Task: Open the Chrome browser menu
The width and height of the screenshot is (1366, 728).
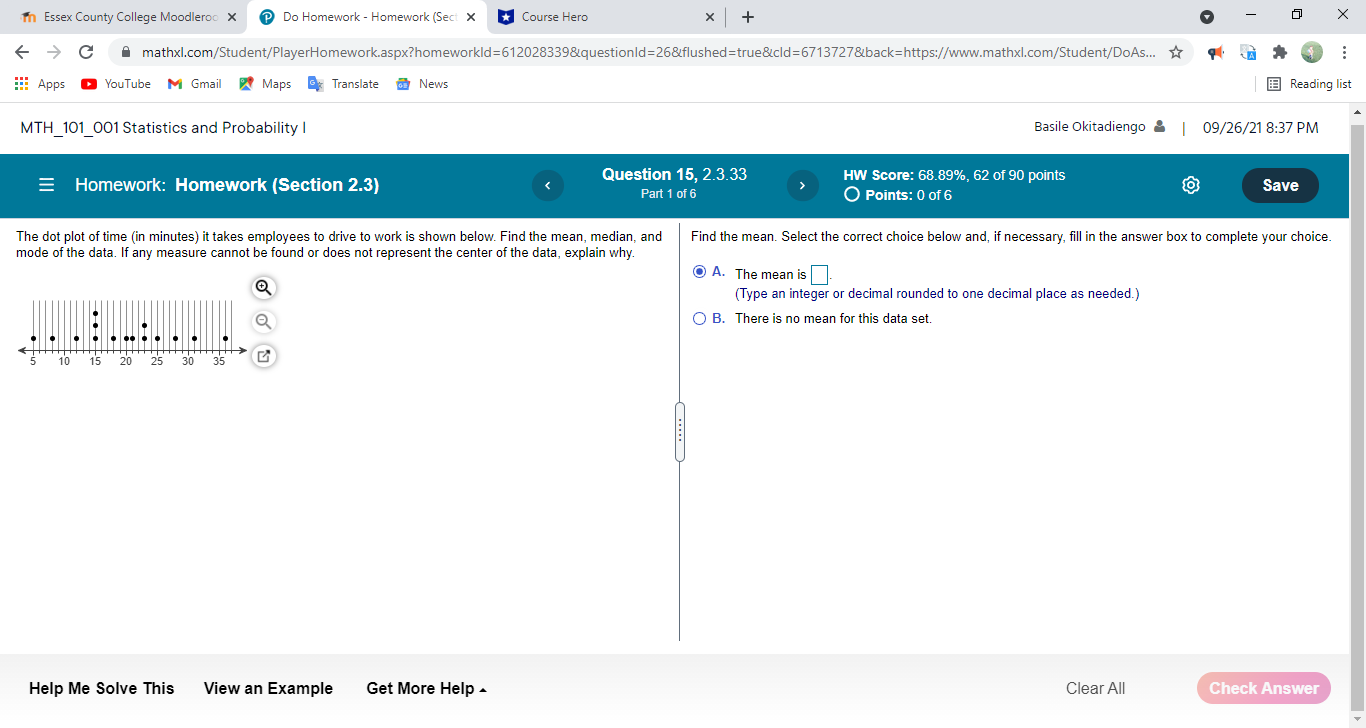Action: click(x=1344, y=52)
